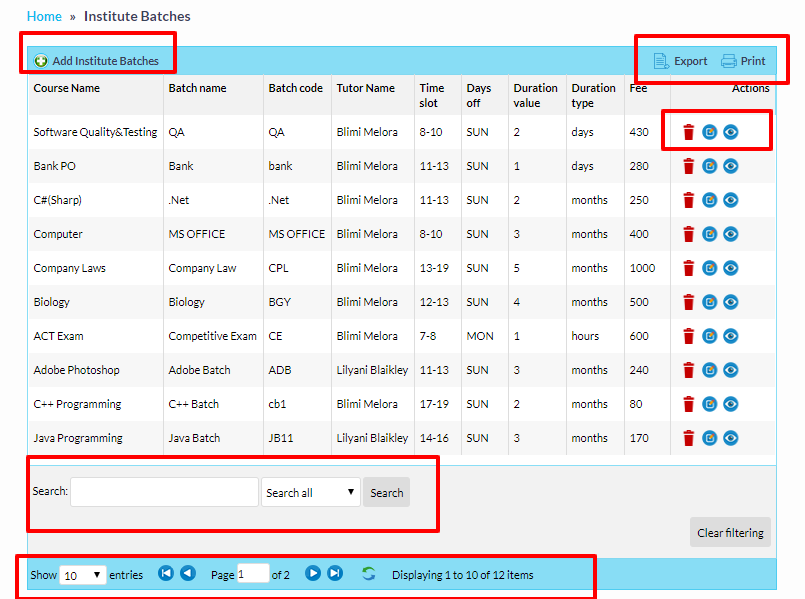Jump to the last page of results
This screenshot has height=599, width=805.
tap(335, 573)
